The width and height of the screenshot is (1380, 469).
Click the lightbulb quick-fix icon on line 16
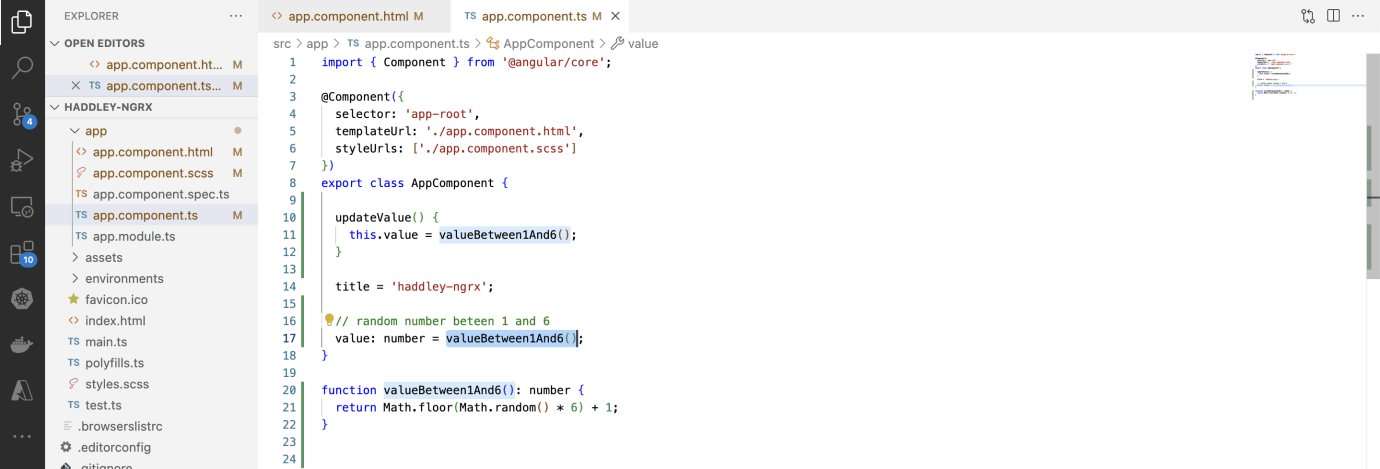coord(329,320)
